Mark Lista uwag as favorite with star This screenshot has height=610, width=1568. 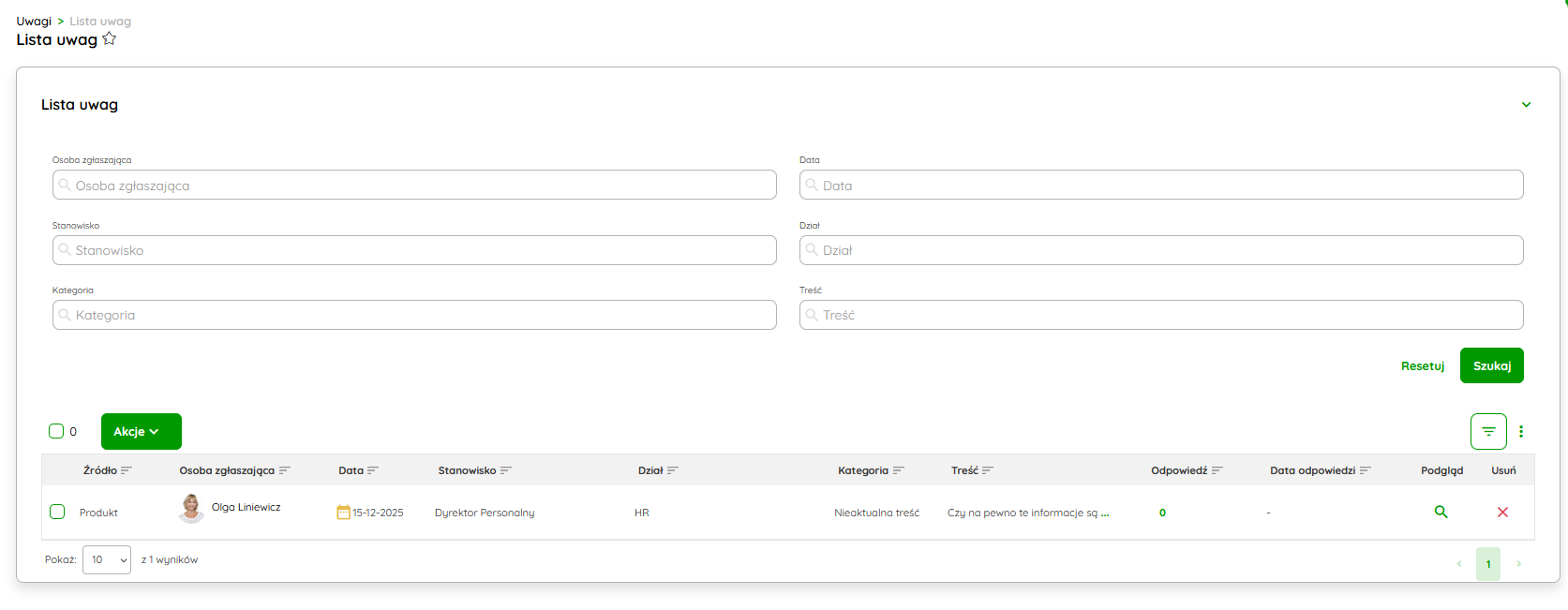pyautogui.click(x=110, y=38)
